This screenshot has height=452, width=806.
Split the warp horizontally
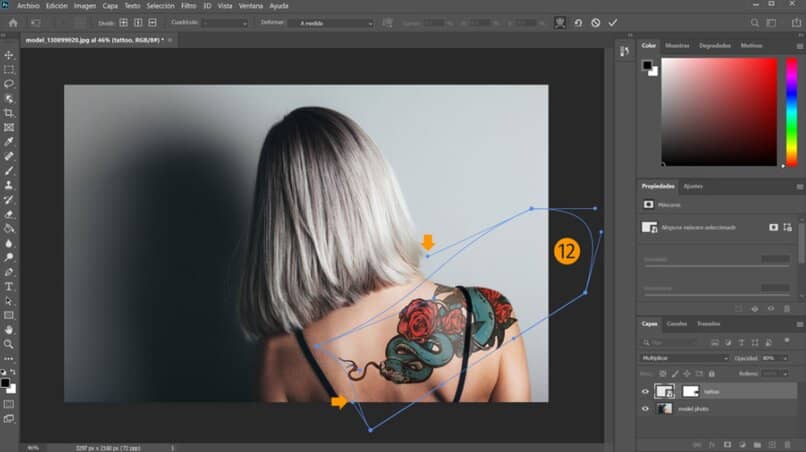click(x=152, y=23)
